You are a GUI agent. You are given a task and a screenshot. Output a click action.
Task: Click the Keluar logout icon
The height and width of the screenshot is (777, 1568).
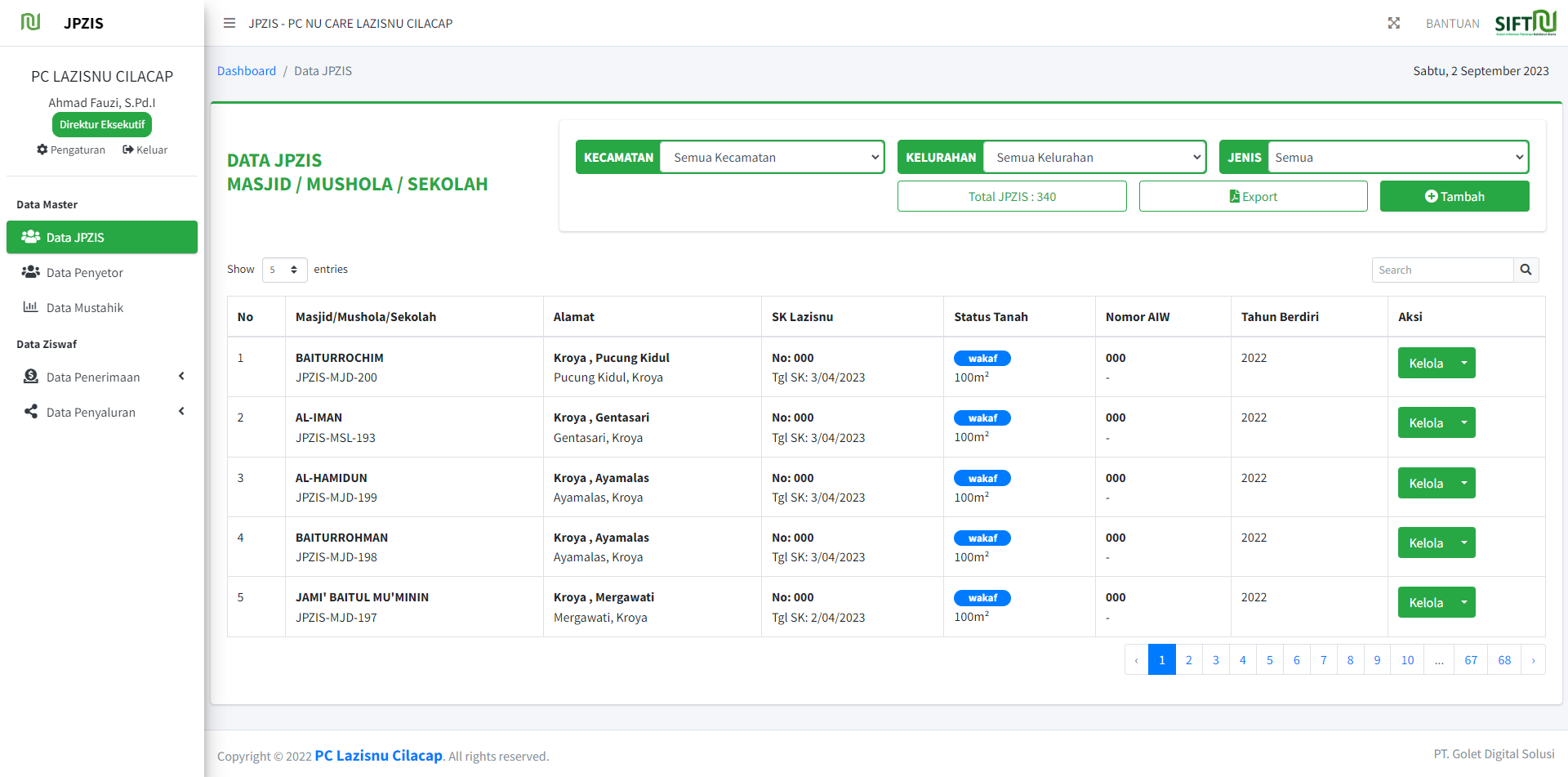tap(128, 150)
